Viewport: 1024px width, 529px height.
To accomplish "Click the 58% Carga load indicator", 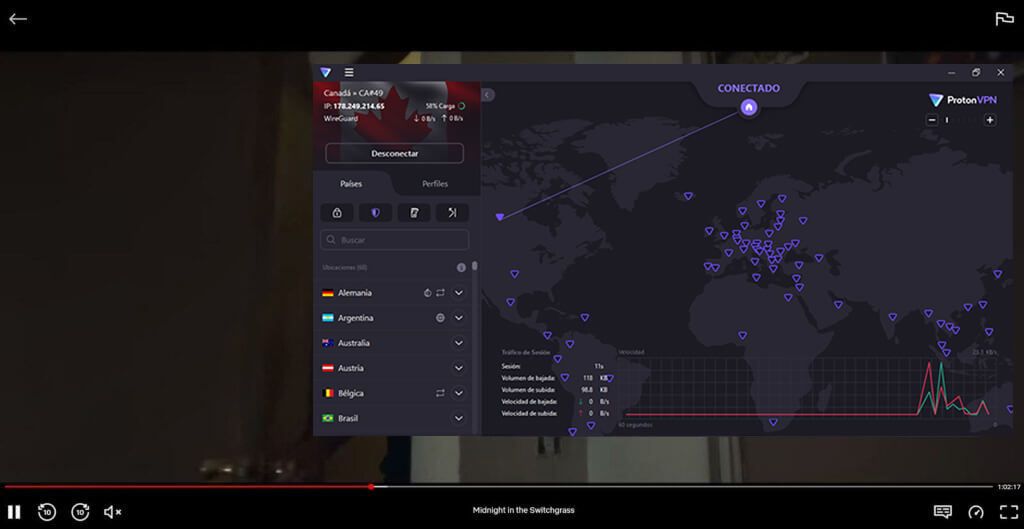I will pyautogui.click(x=445, y=106).
